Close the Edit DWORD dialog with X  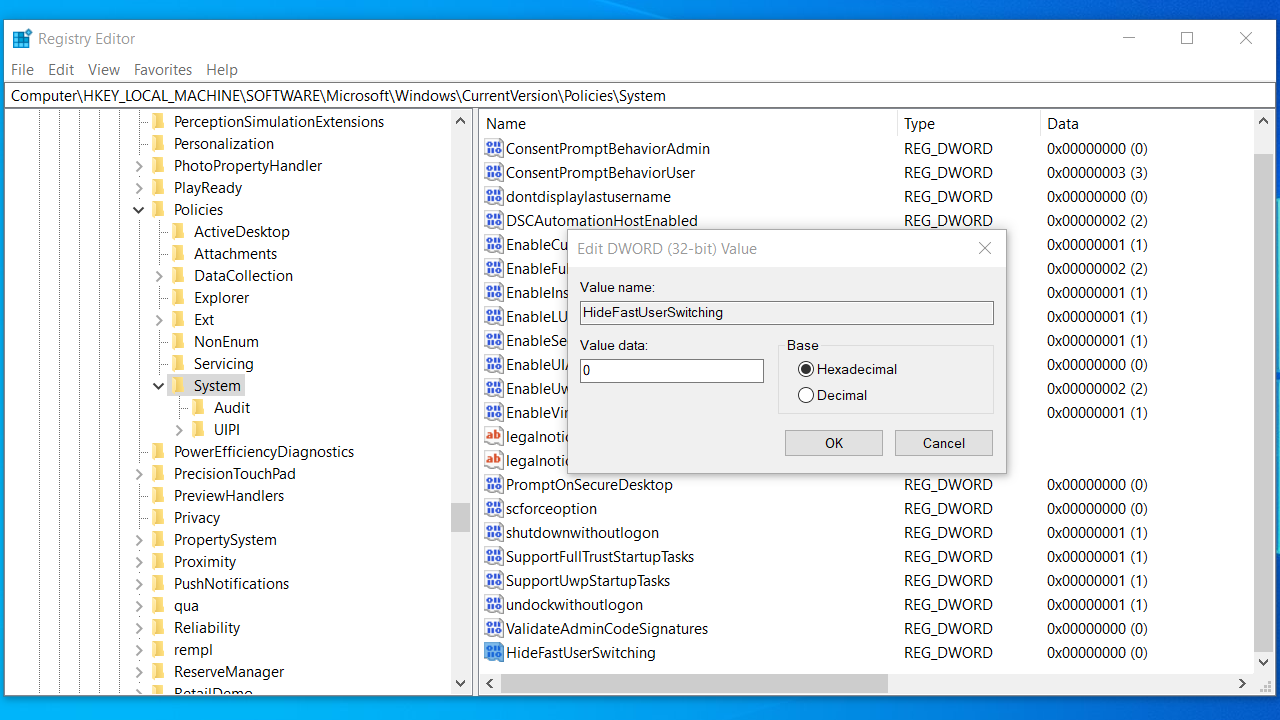coord(984,249)
